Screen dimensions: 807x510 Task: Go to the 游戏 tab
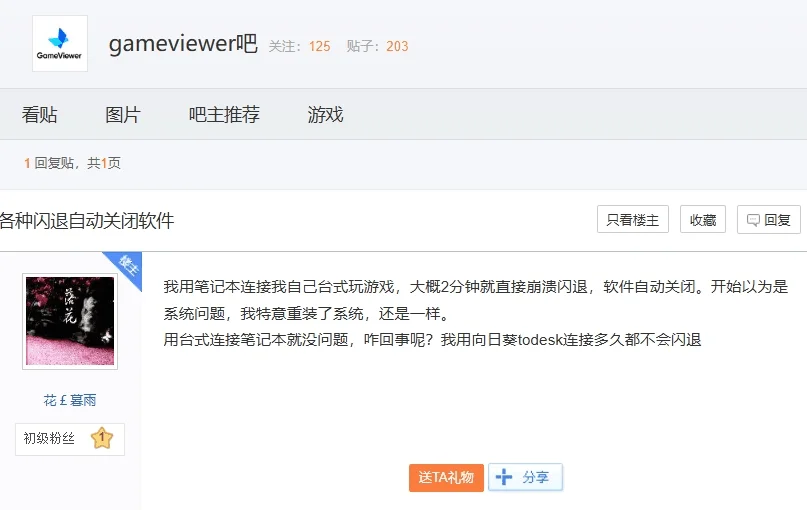coord(325,115)
